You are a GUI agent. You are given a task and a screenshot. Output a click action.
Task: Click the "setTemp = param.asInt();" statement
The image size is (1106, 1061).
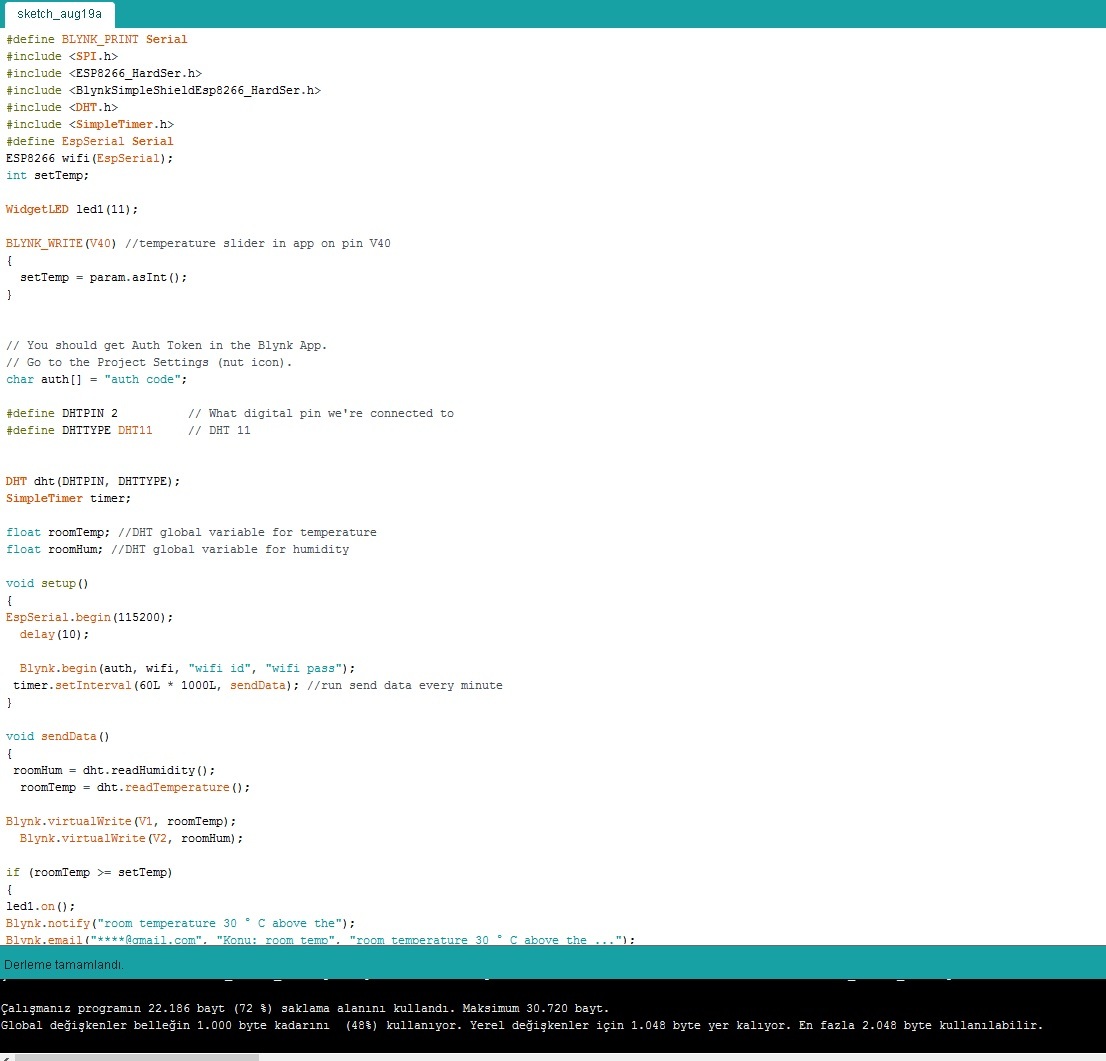104,277
